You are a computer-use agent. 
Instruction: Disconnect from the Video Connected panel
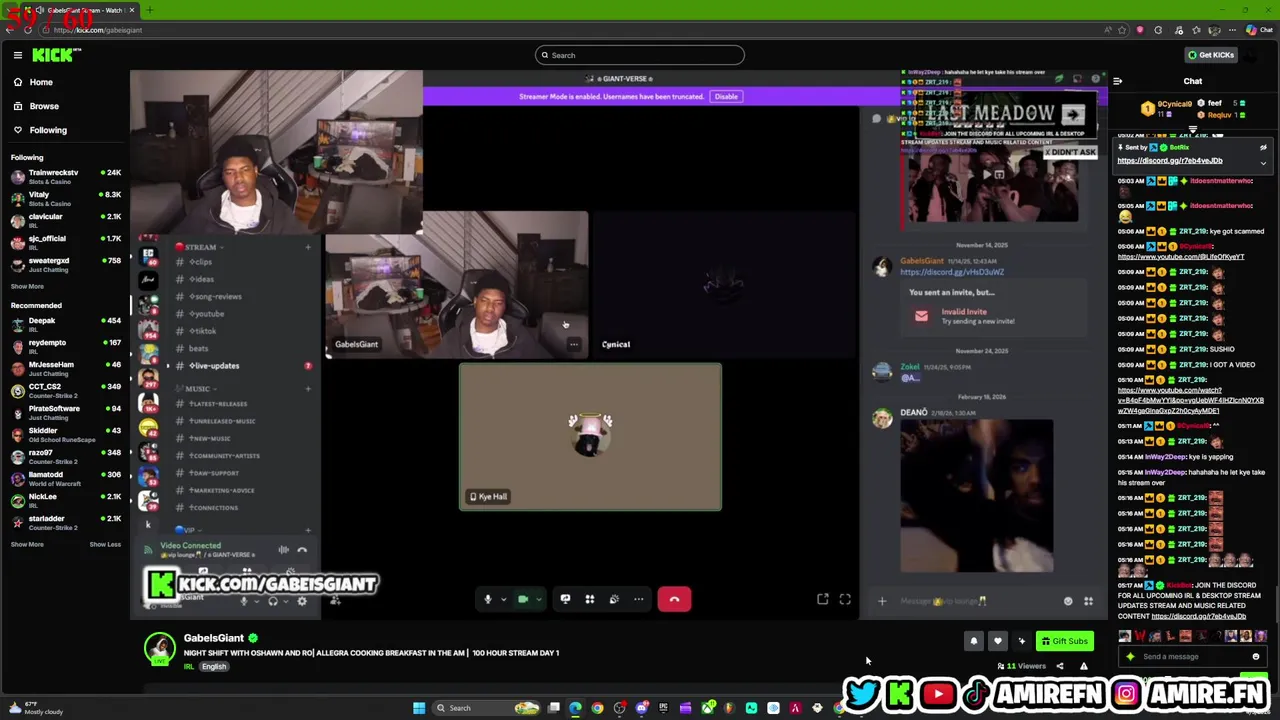302,550
